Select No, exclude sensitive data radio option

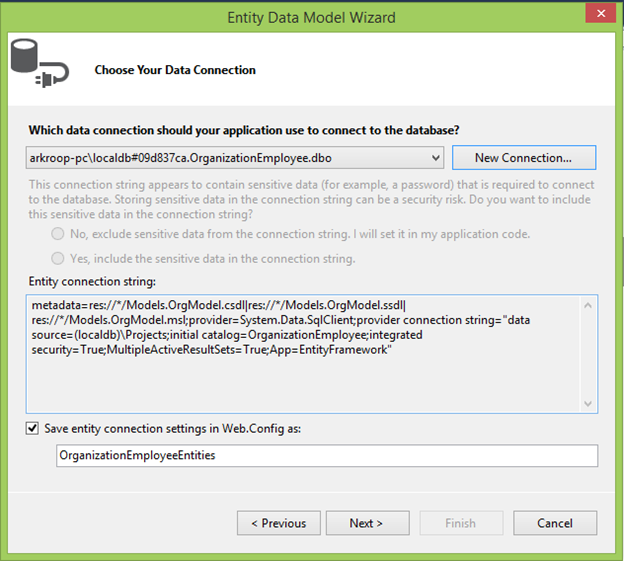tap(58, 234)
